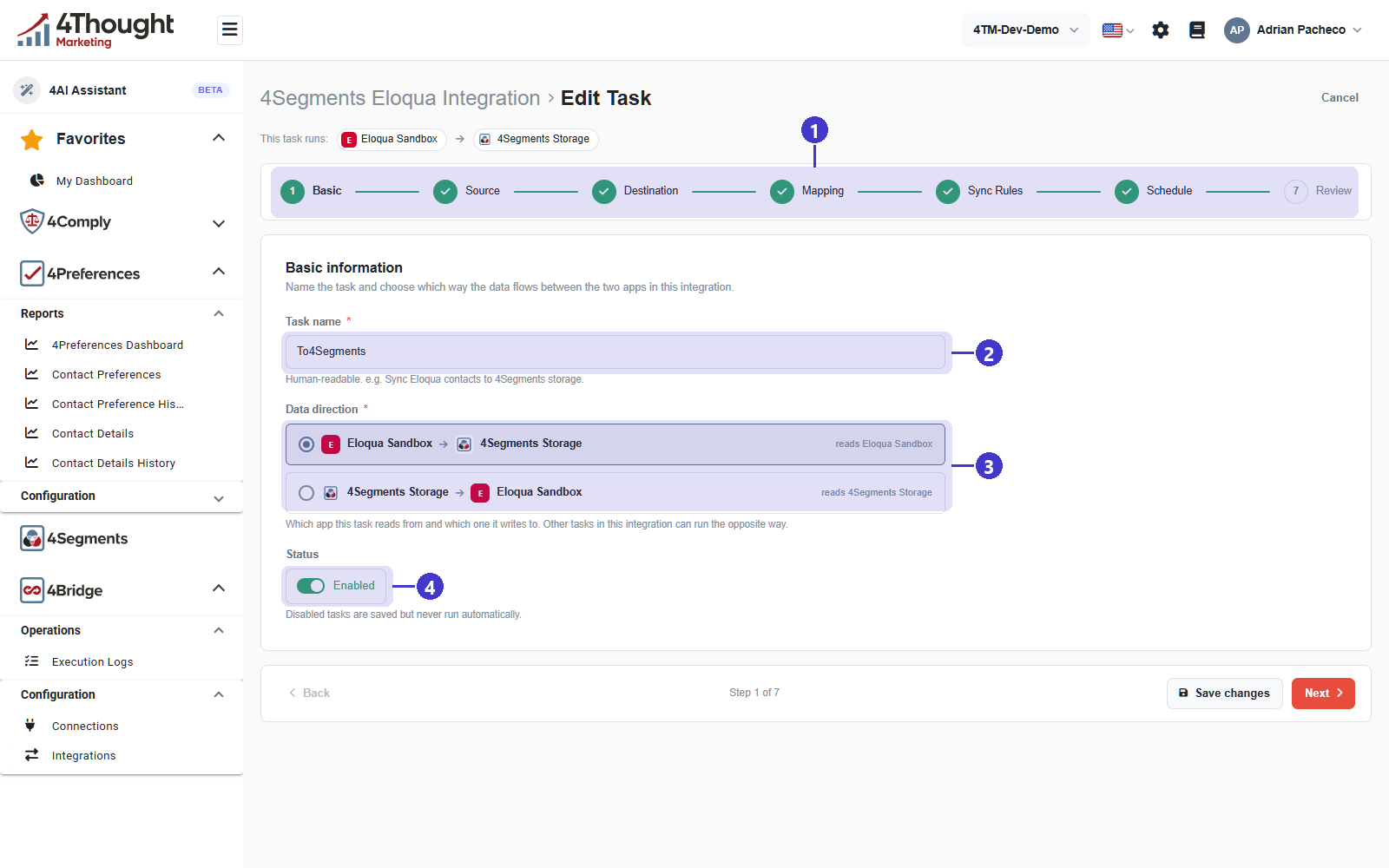Click the 4Segments app icon in sidebar

(x=32, y=538)
